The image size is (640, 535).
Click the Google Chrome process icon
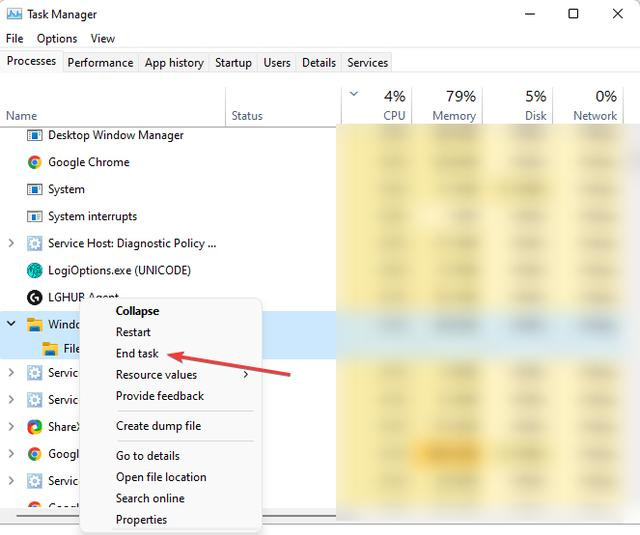click(35, 162)
